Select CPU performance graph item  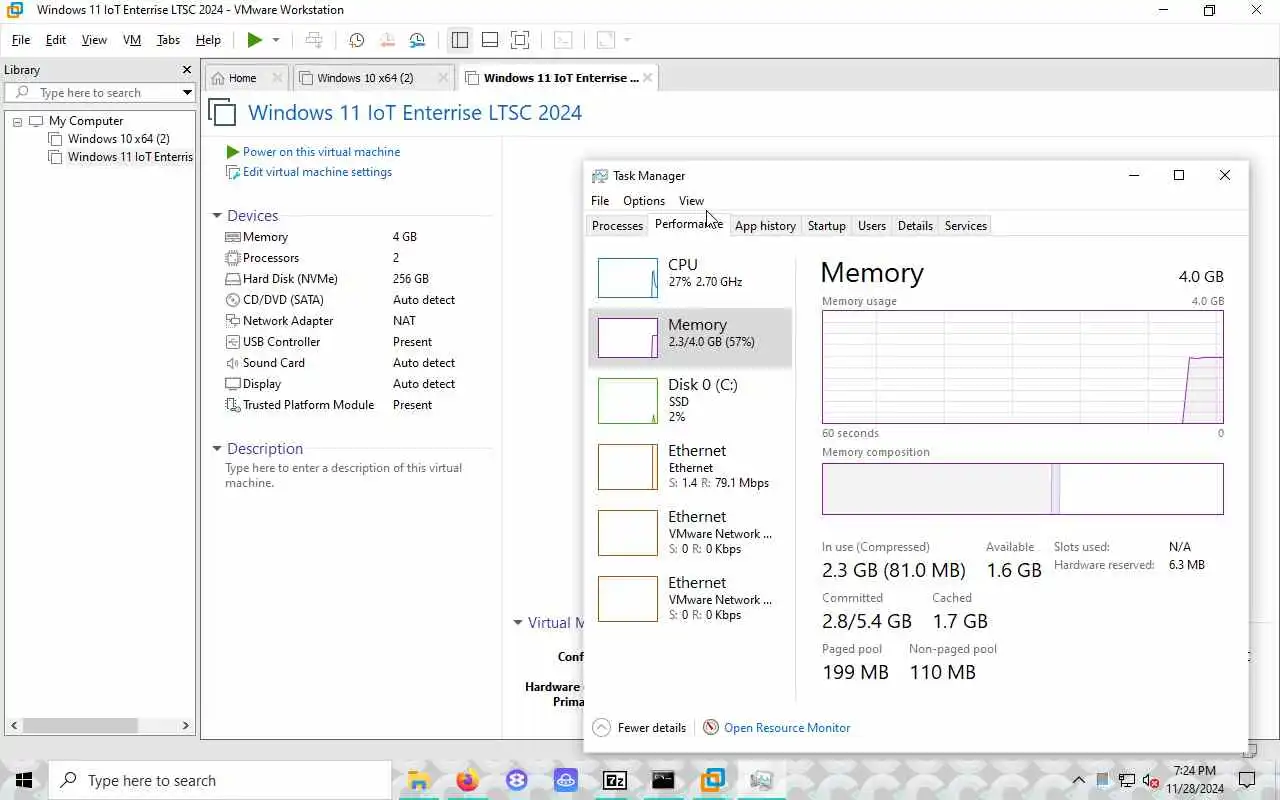[x=690, y=277]
